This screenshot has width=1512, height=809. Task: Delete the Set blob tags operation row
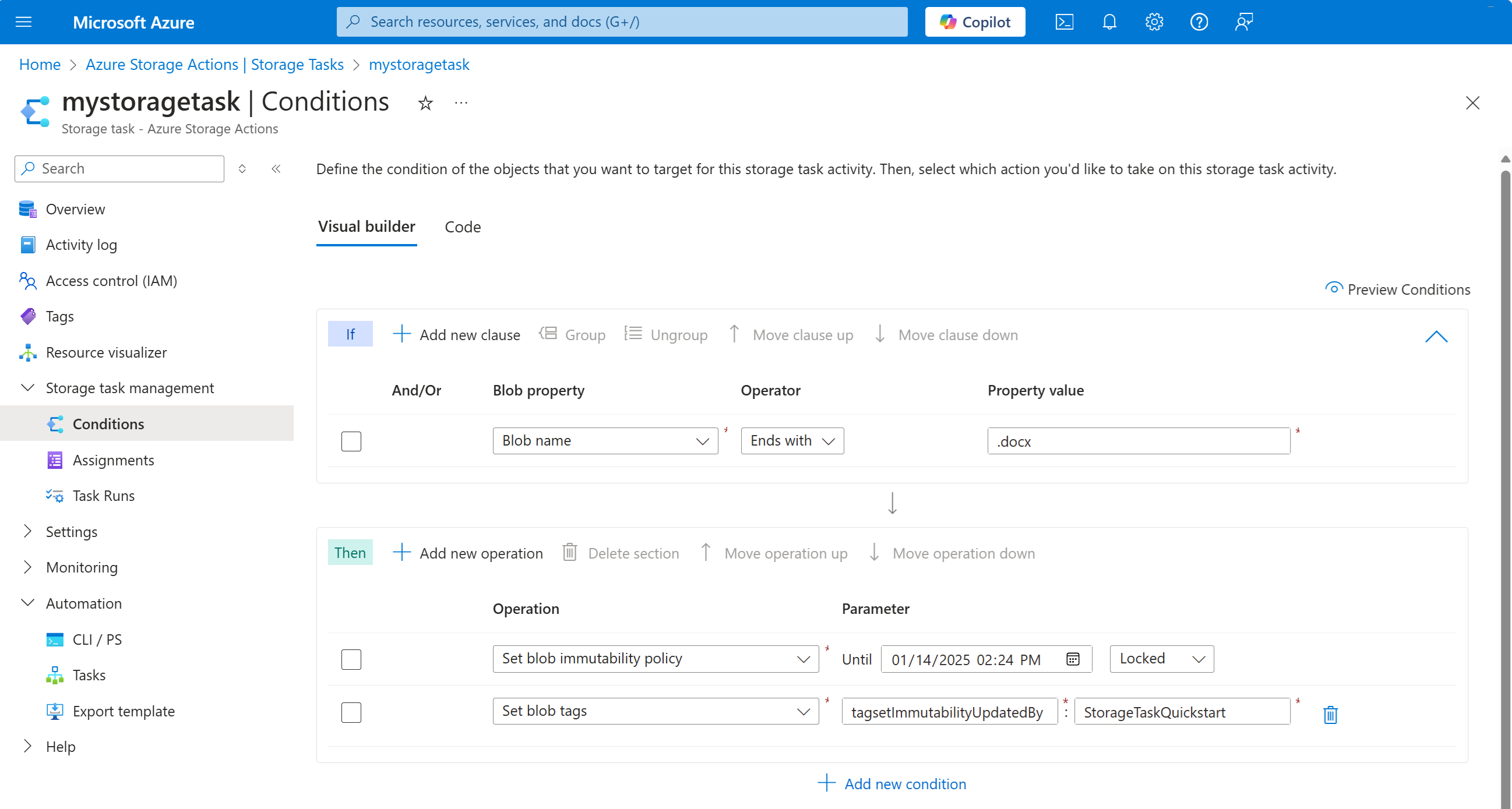click(1330, 714)
